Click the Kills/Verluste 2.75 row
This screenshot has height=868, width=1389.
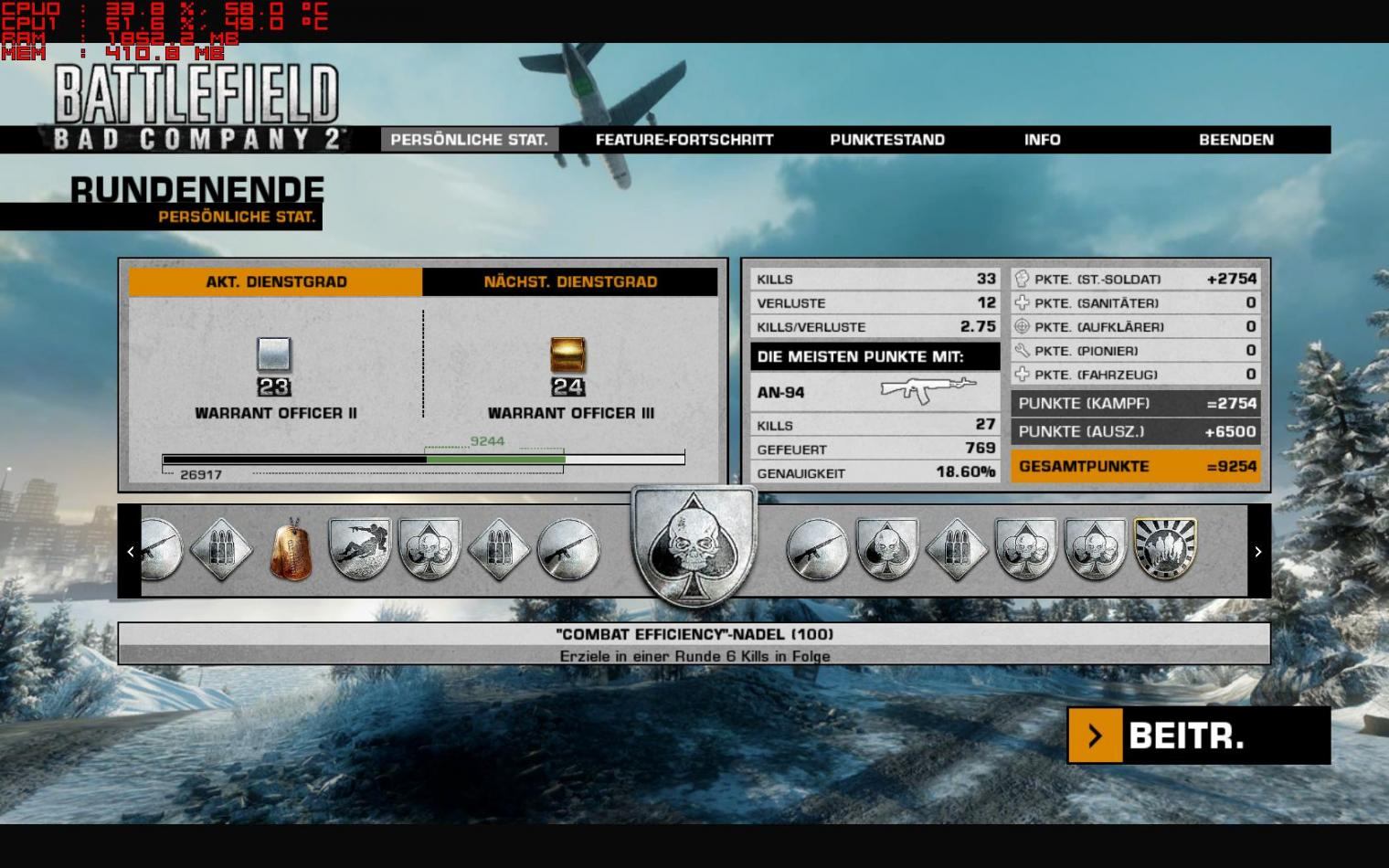click(x=875, y=326)
